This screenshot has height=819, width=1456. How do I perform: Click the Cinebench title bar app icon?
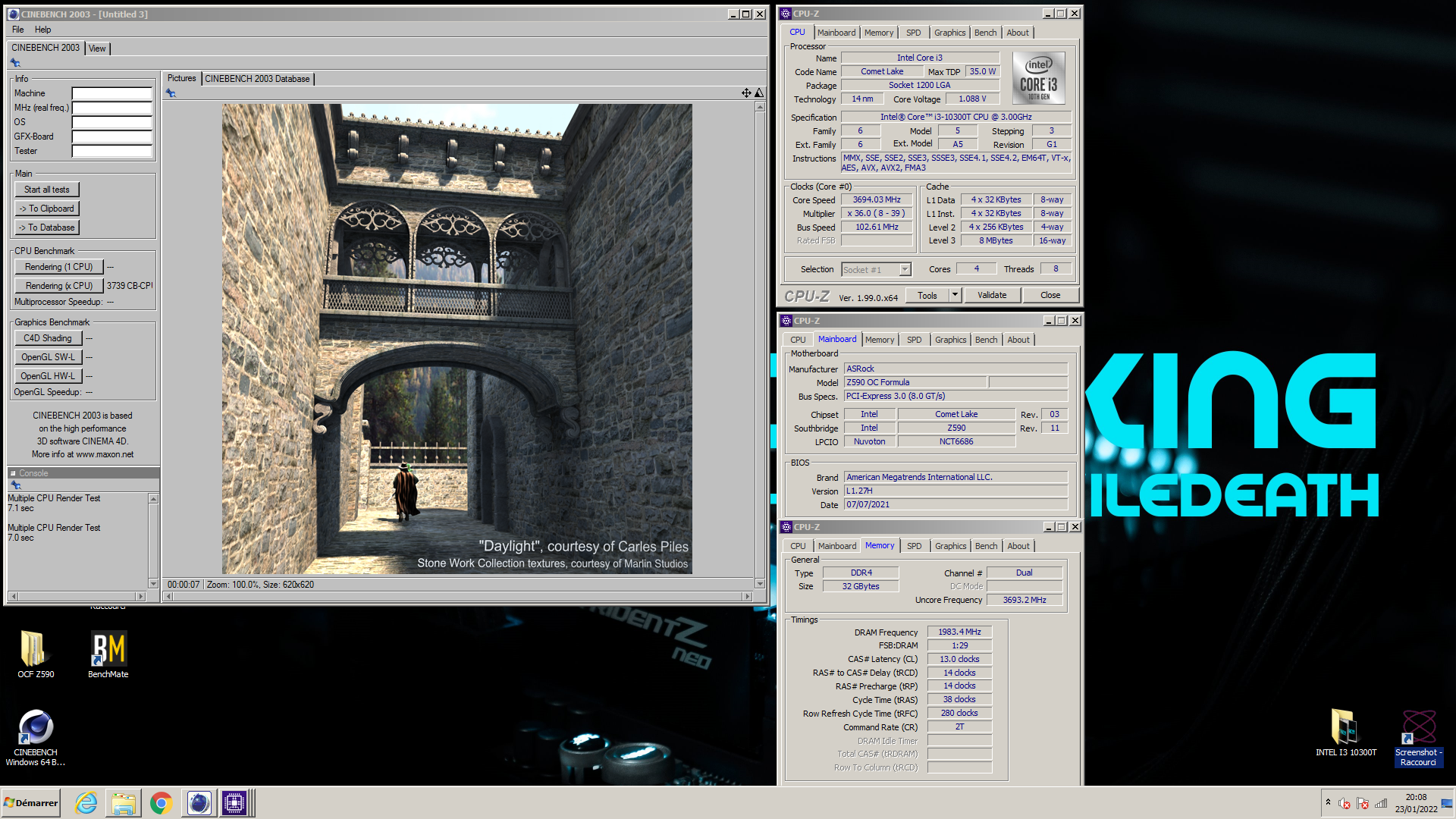tap(13, 14)
